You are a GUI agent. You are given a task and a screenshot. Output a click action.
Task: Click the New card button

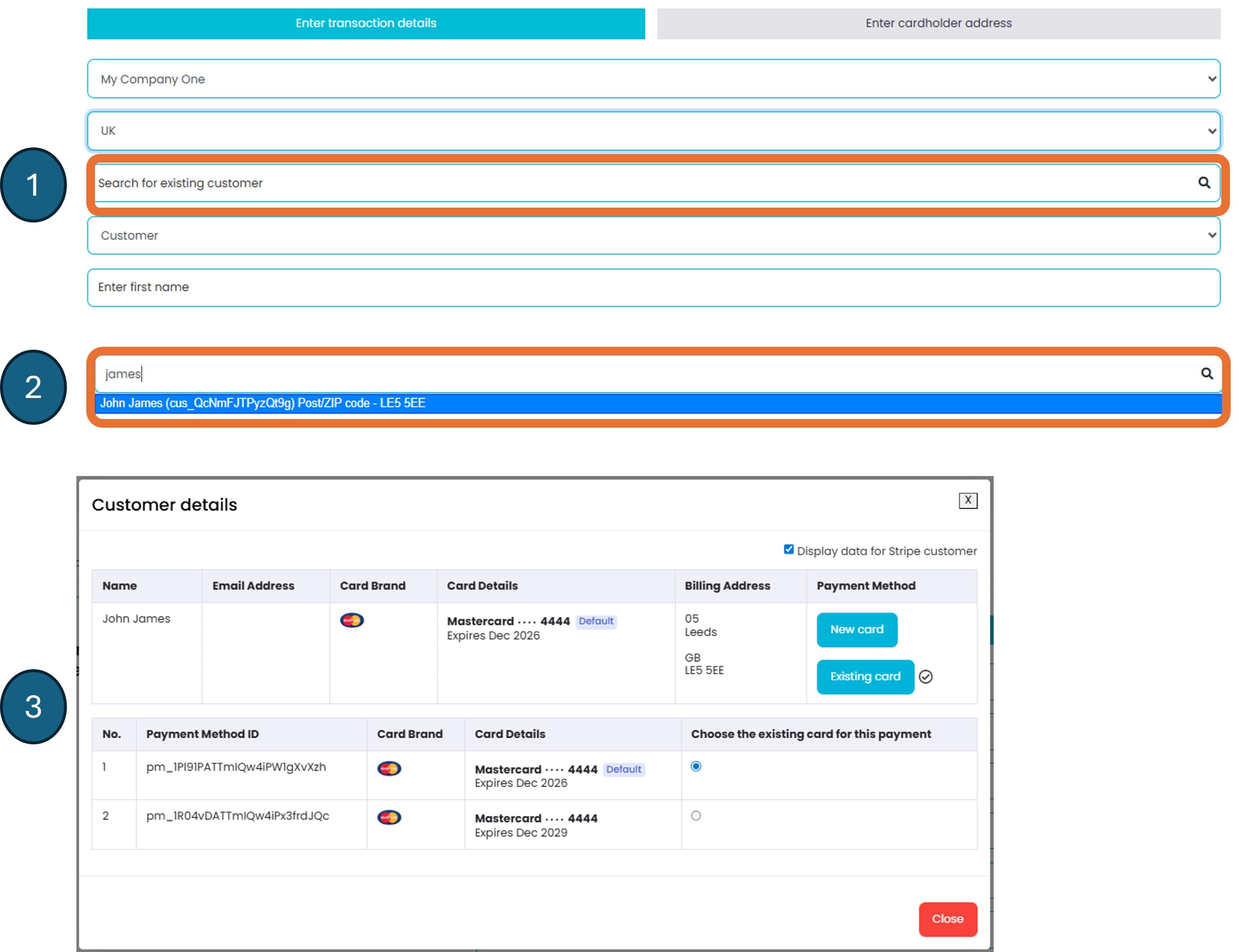[857, 629]
